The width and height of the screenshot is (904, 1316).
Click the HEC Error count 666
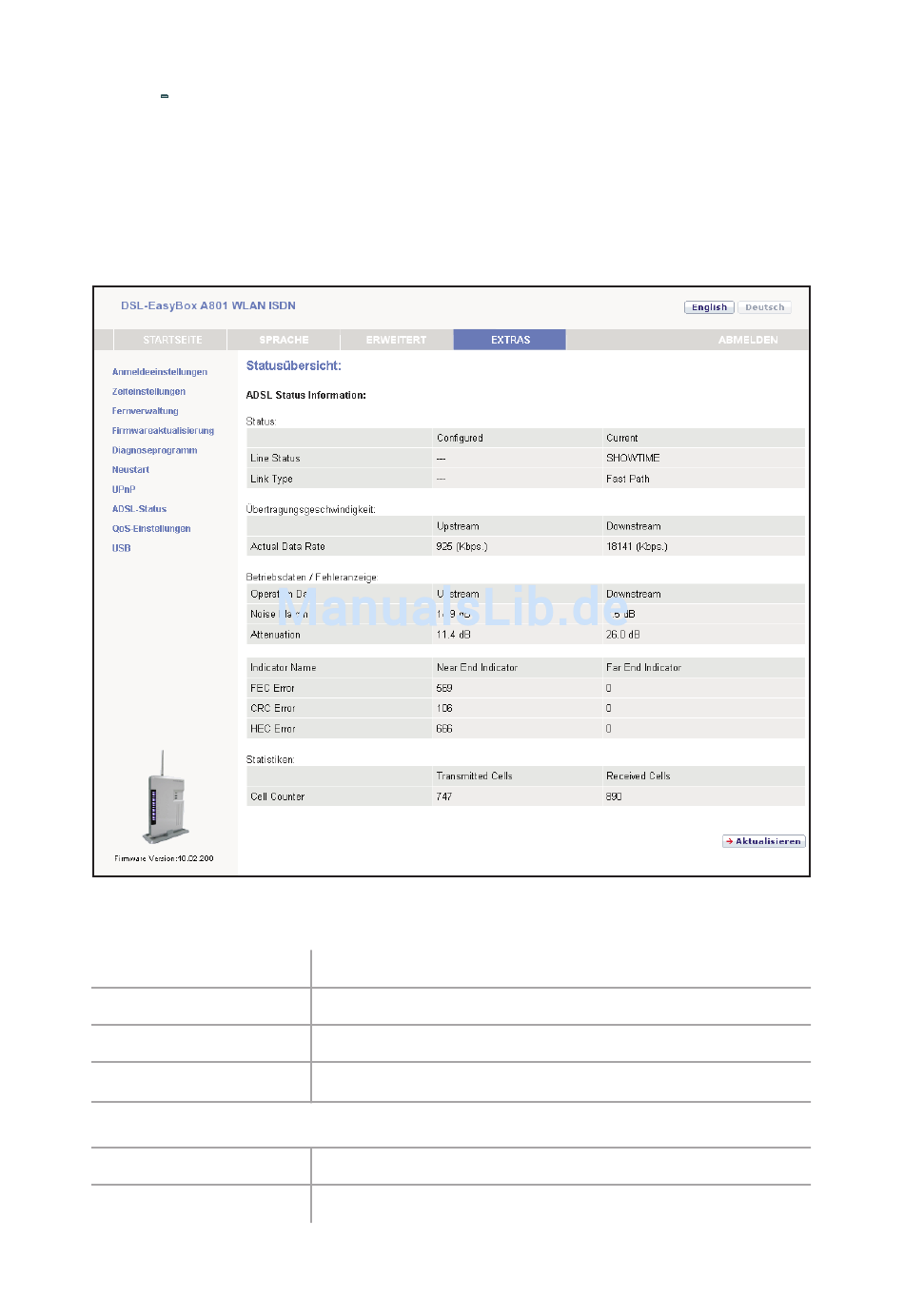pos(444,729)
